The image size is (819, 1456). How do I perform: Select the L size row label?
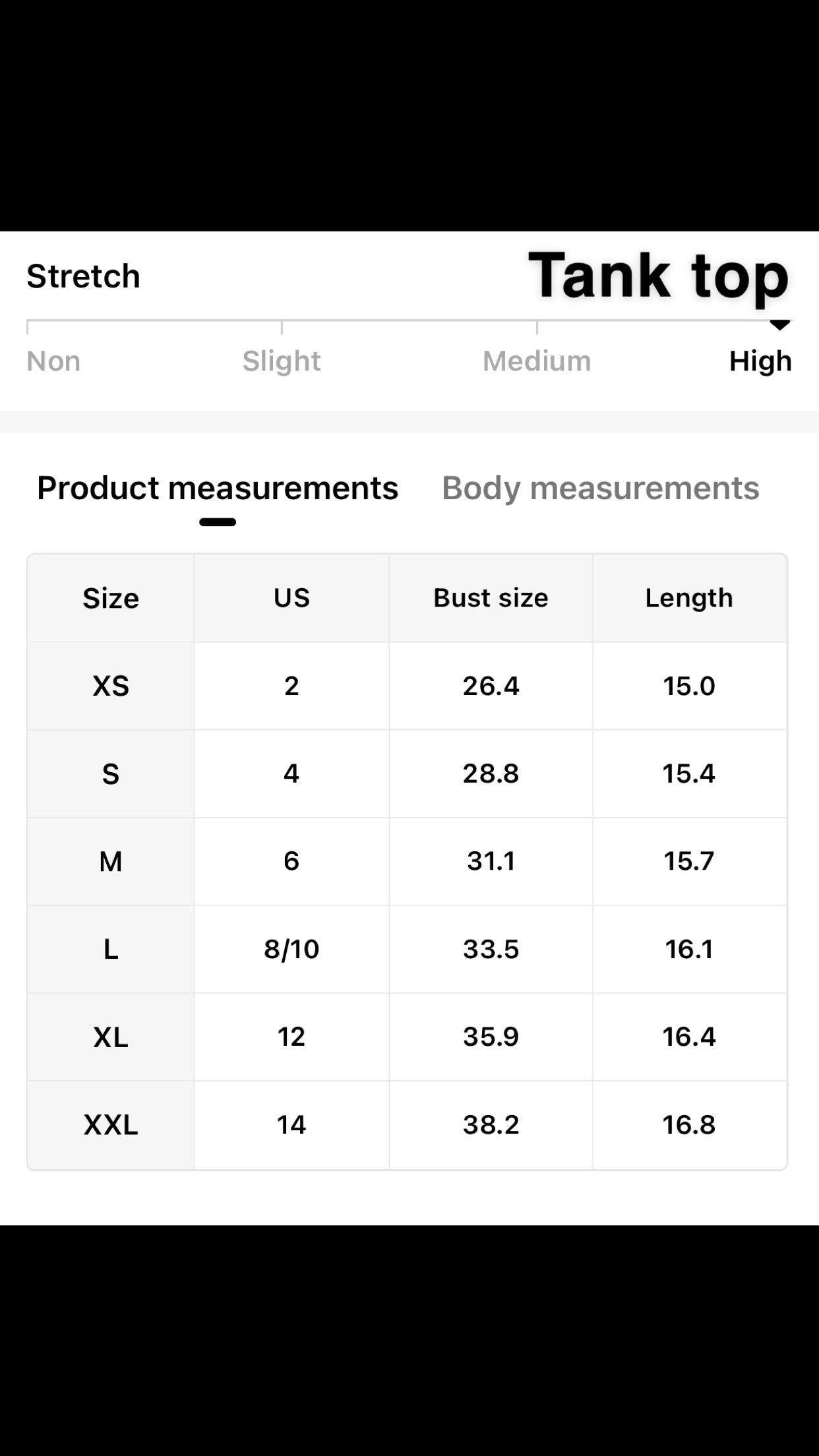(x=111, y=949)
